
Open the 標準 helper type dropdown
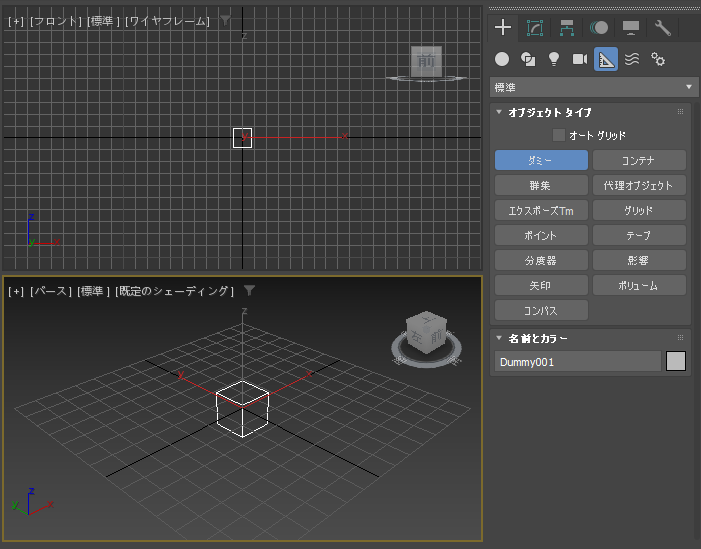[594, 87]
